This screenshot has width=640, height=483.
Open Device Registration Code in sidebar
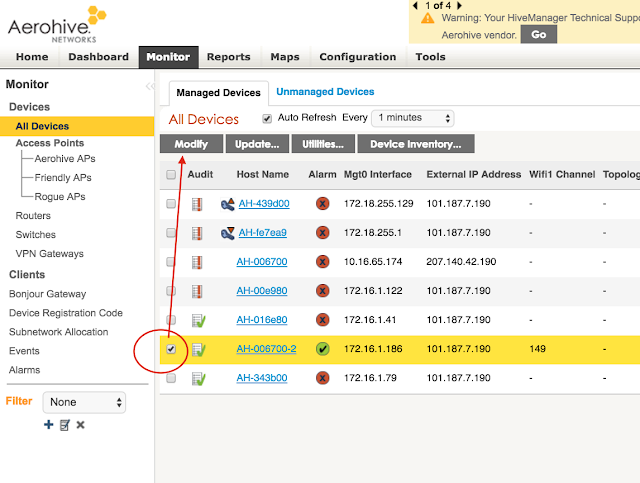point(66,313)
